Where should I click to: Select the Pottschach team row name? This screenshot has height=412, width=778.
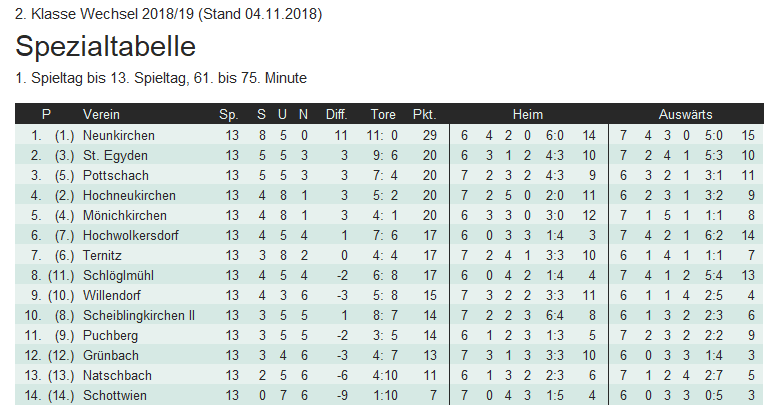coord(110,175)
